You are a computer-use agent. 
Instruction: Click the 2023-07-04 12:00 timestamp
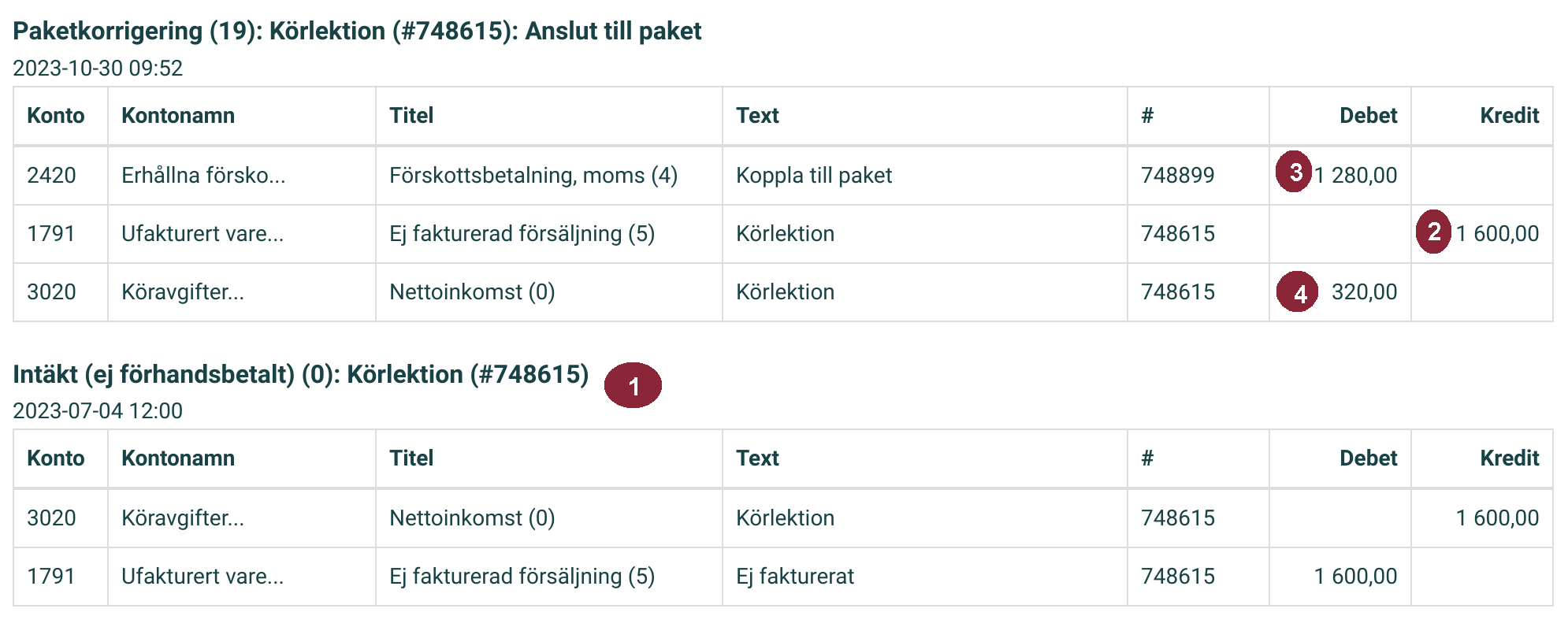coord(98,410)
